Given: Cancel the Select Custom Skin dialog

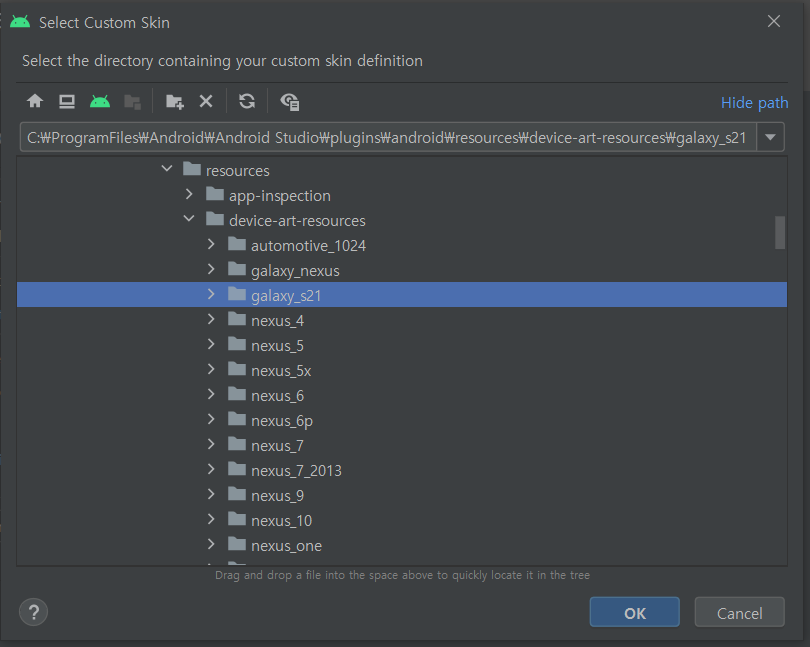Looking at the screenshot, I should coord(739,612).
